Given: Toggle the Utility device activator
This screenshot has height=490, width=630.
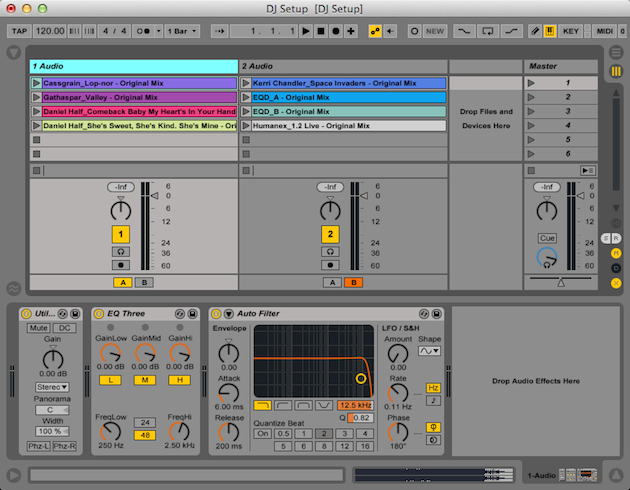Looking at the screenshot, I should 26,314.
